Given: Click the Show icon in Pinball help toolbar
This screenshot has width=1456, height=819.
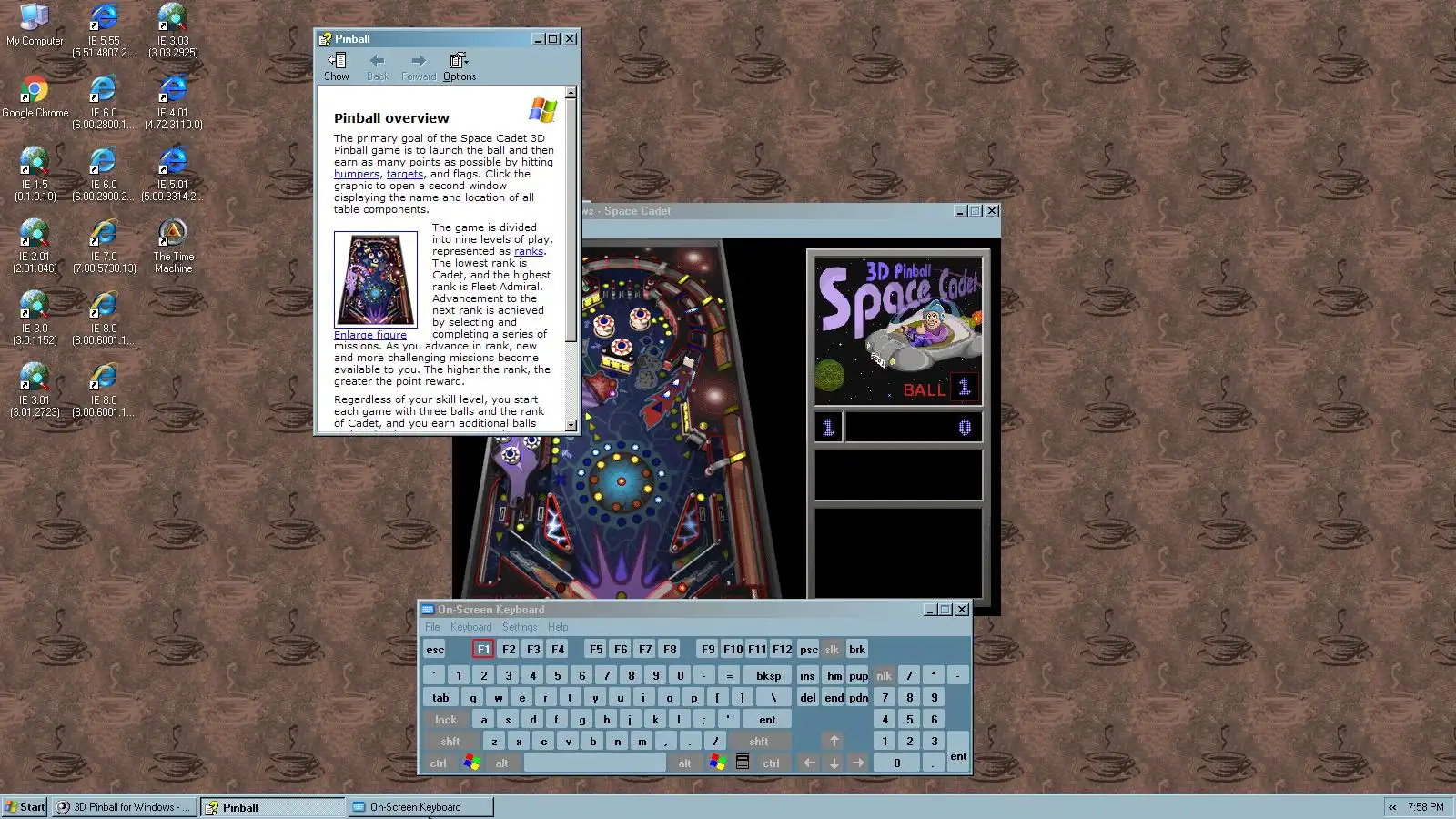Looking at the screenshot, I should pos(337,66).
